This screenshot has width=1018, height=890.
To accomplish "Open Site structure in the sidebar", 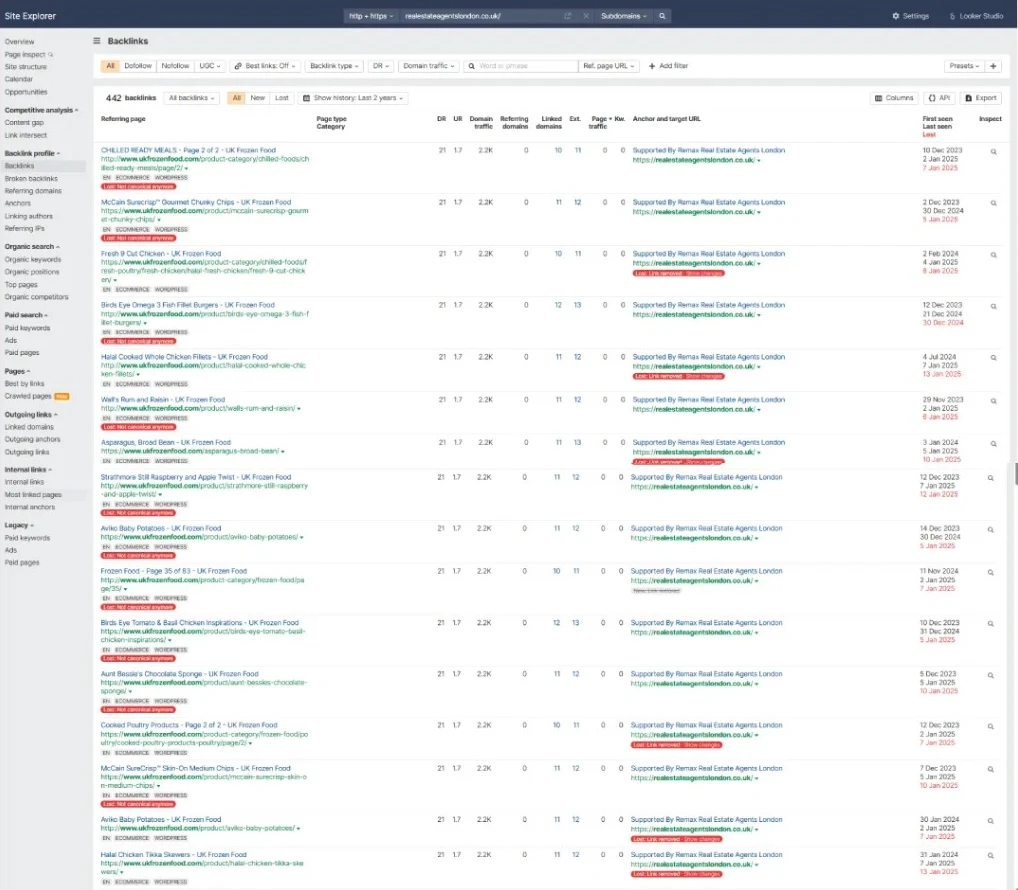I will pyautogui.click(x=25, y=67).
